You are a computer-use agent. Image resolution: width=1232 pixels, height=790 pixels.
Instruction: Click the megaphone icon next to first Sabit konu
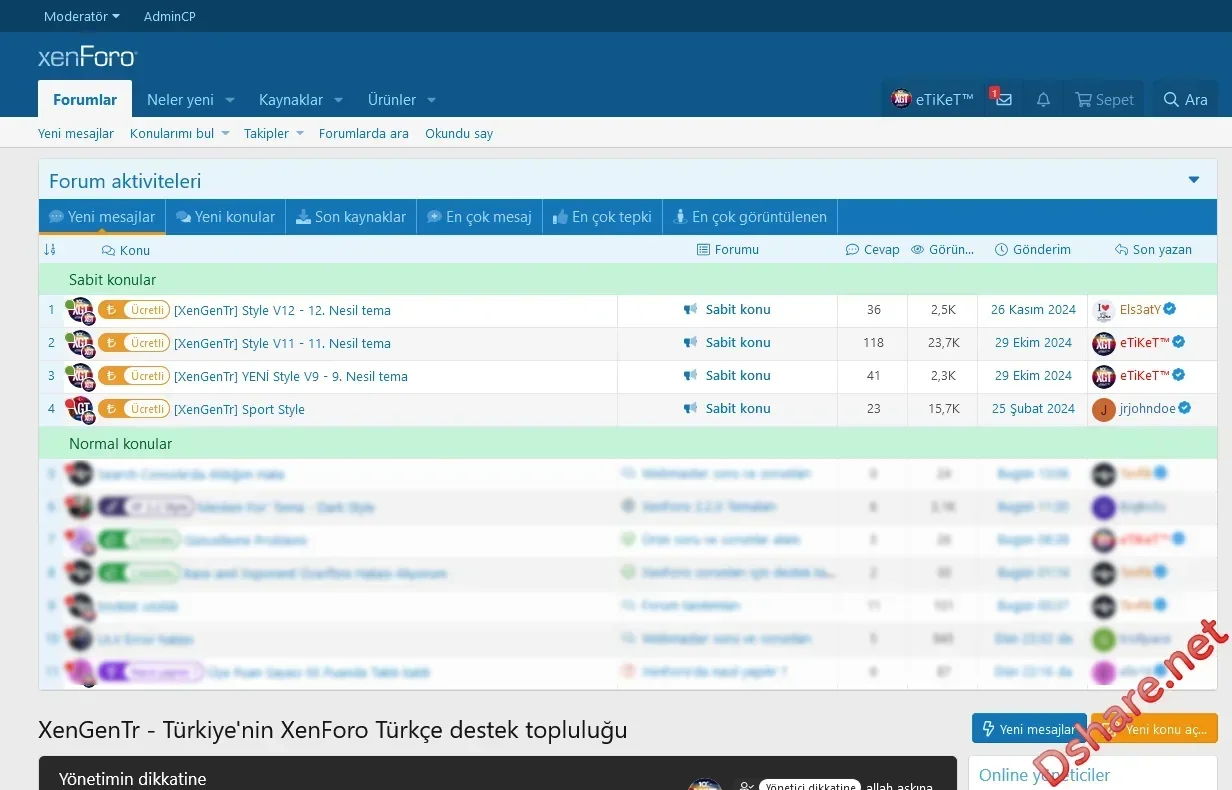coord(690,310)
